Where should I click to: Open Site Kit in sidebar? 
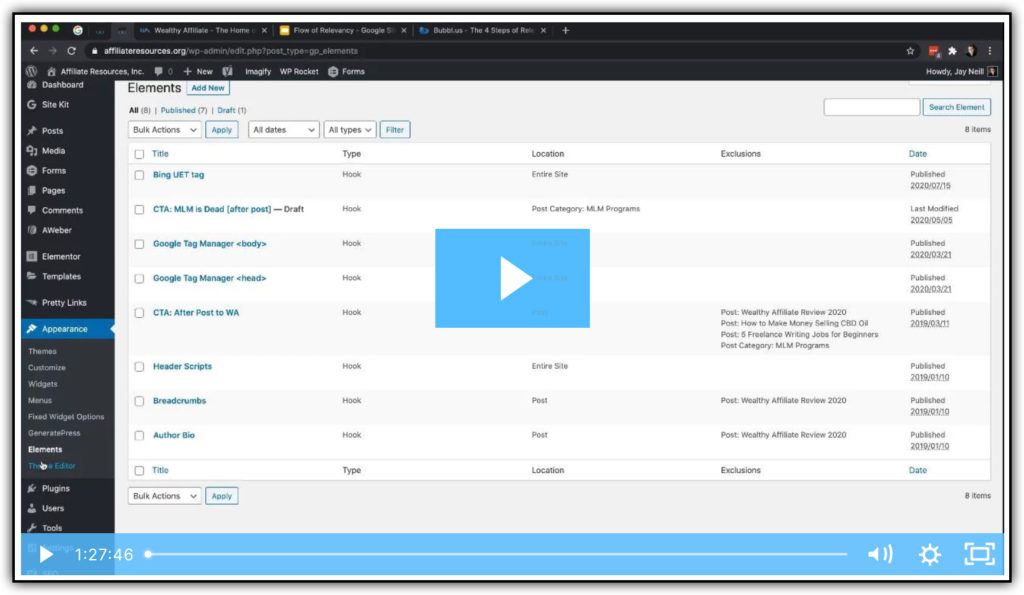(56, 105)
